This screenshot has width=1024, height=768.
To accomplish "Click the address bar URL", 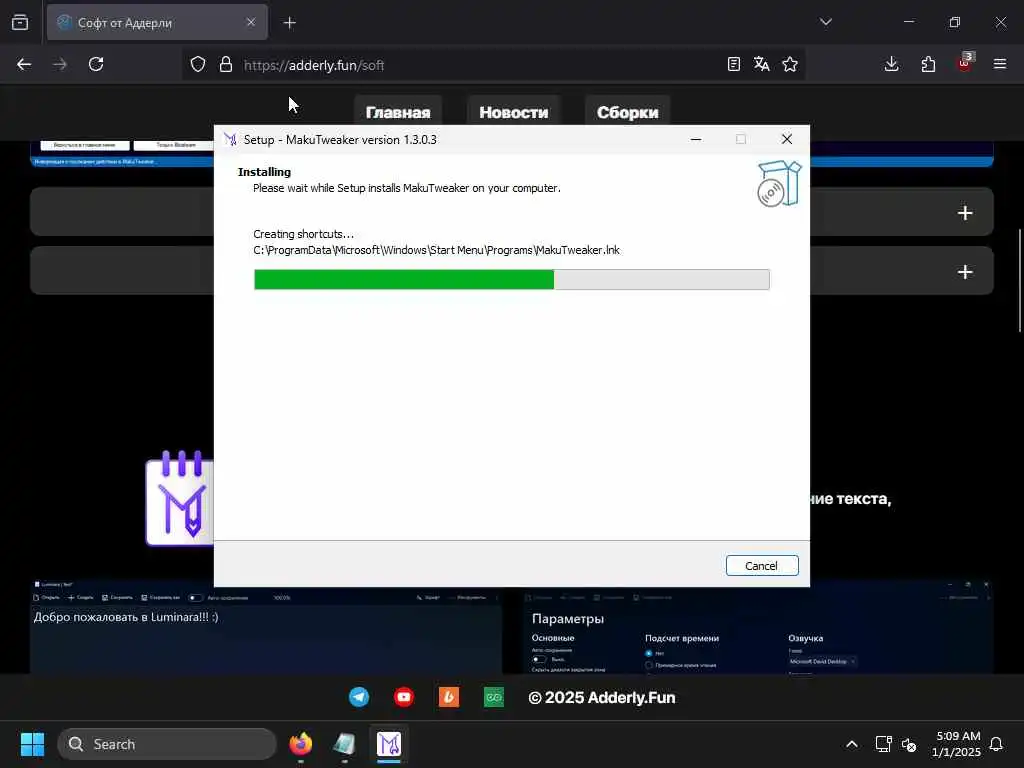I will pos(314,65).
